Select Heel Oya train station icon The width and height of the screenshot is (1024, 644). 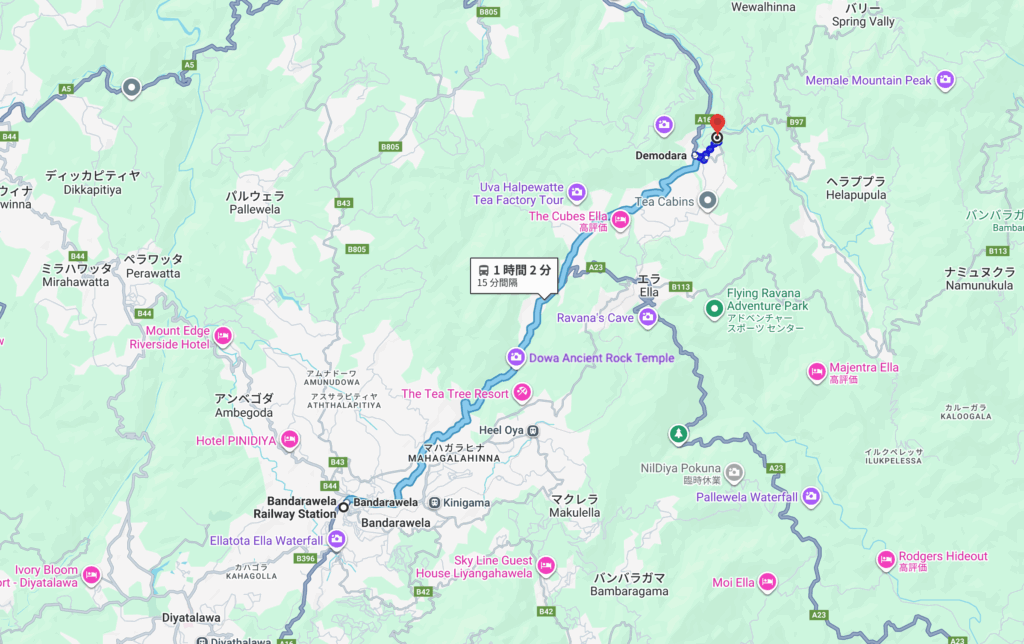pyautogui.click(x=533, y=430)
